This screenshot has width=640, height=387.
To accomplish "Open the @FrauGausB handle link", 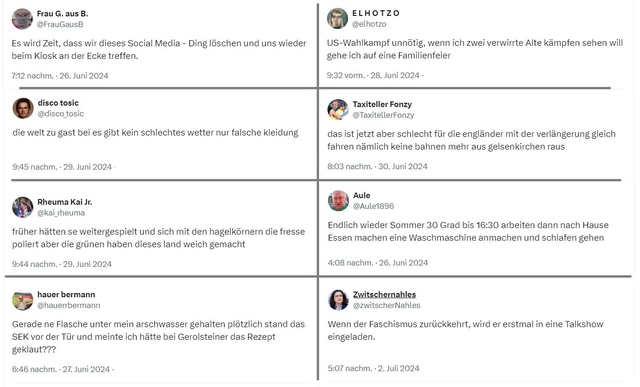I will (x=60, y=24).
